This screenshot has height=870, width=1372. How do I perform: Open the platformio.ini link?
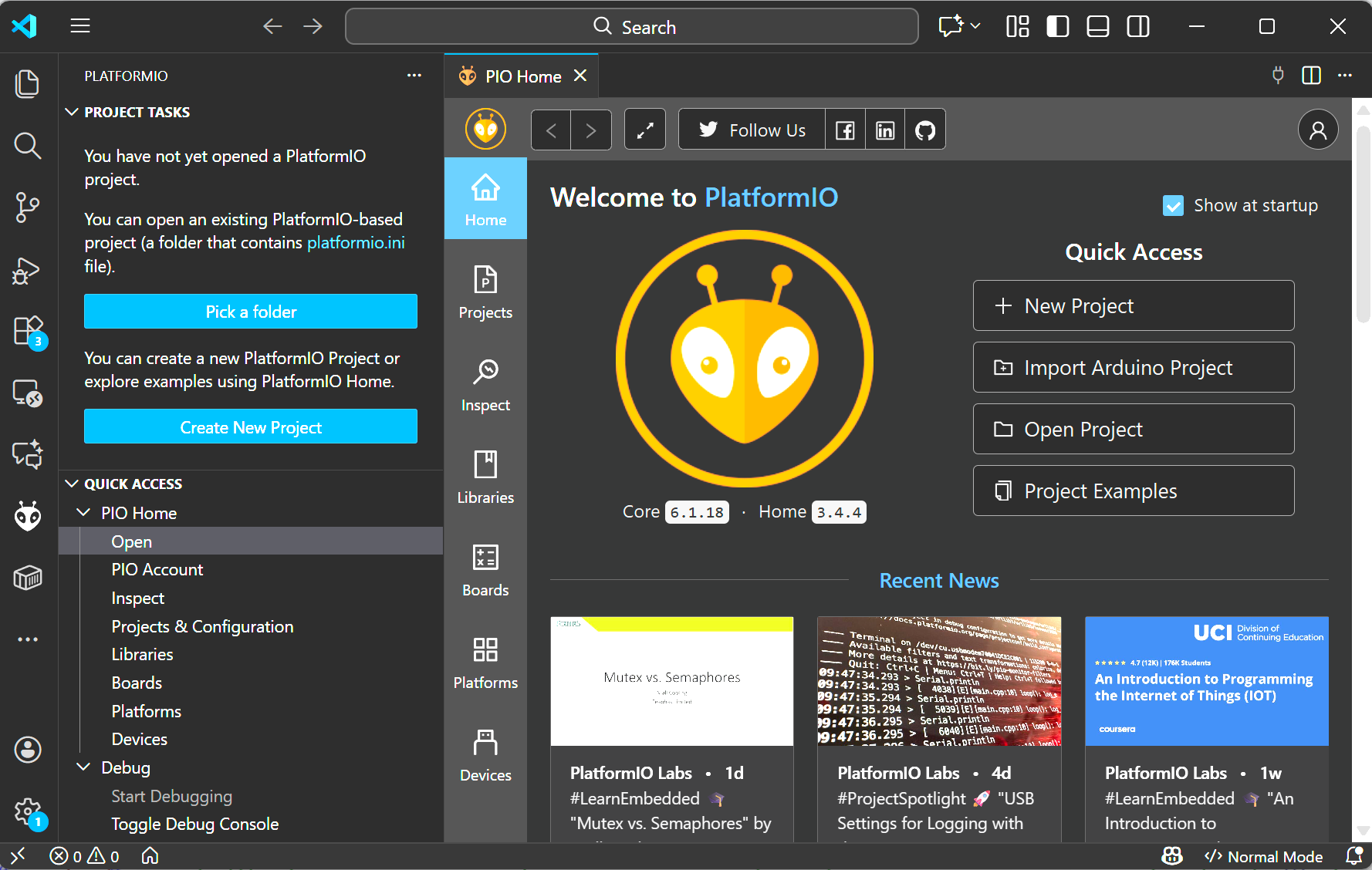click(356, 243)
